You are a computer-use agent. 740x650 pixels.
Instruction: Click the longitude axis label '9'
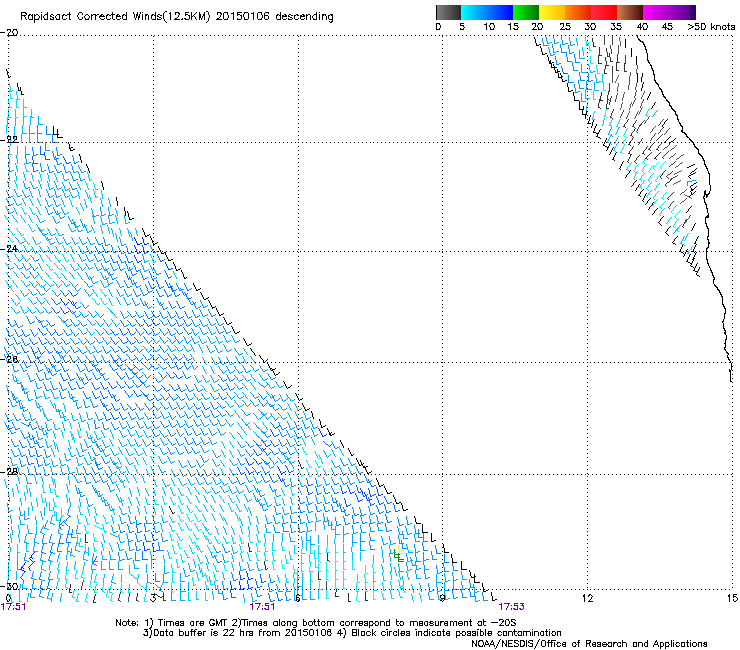(x=442, y=598)
